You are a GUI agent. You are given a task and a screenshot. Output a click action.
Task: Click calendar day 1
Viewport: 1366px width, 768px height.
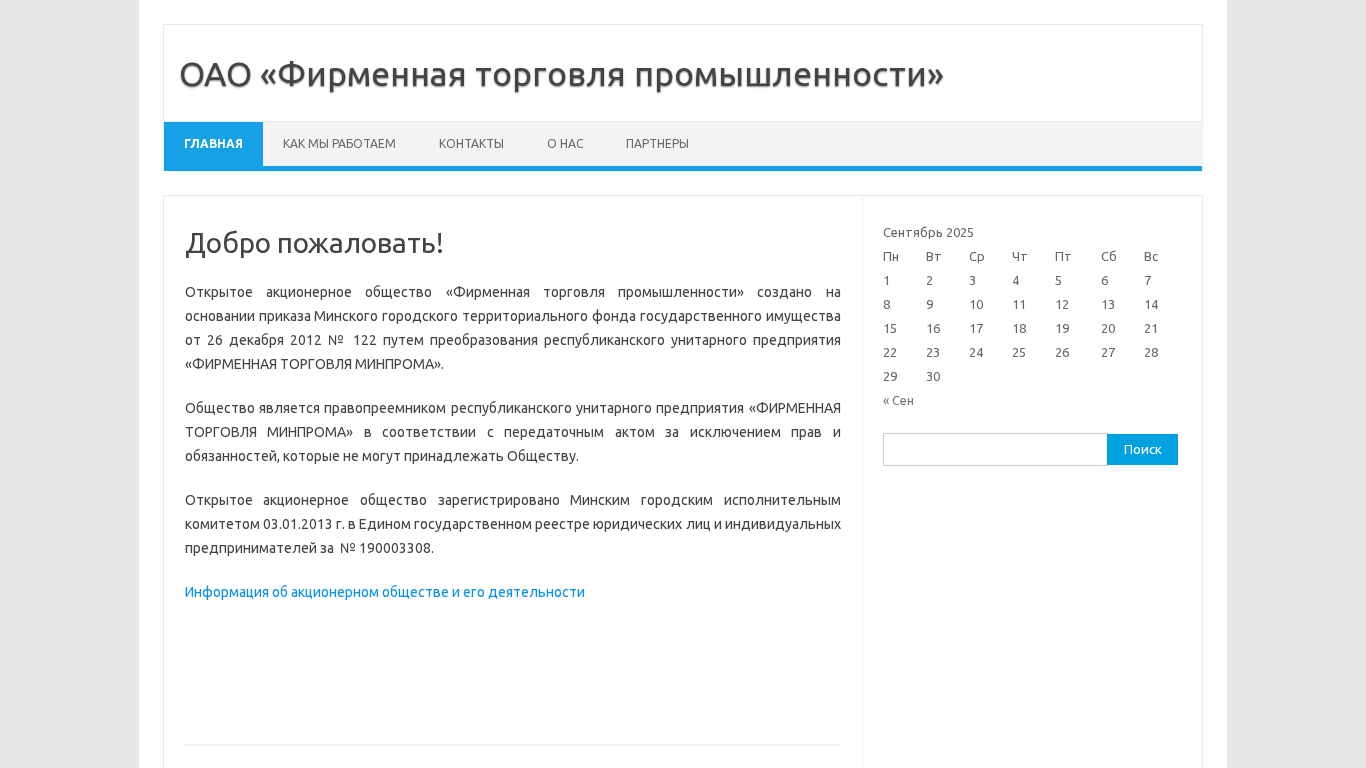coord(886,281)
